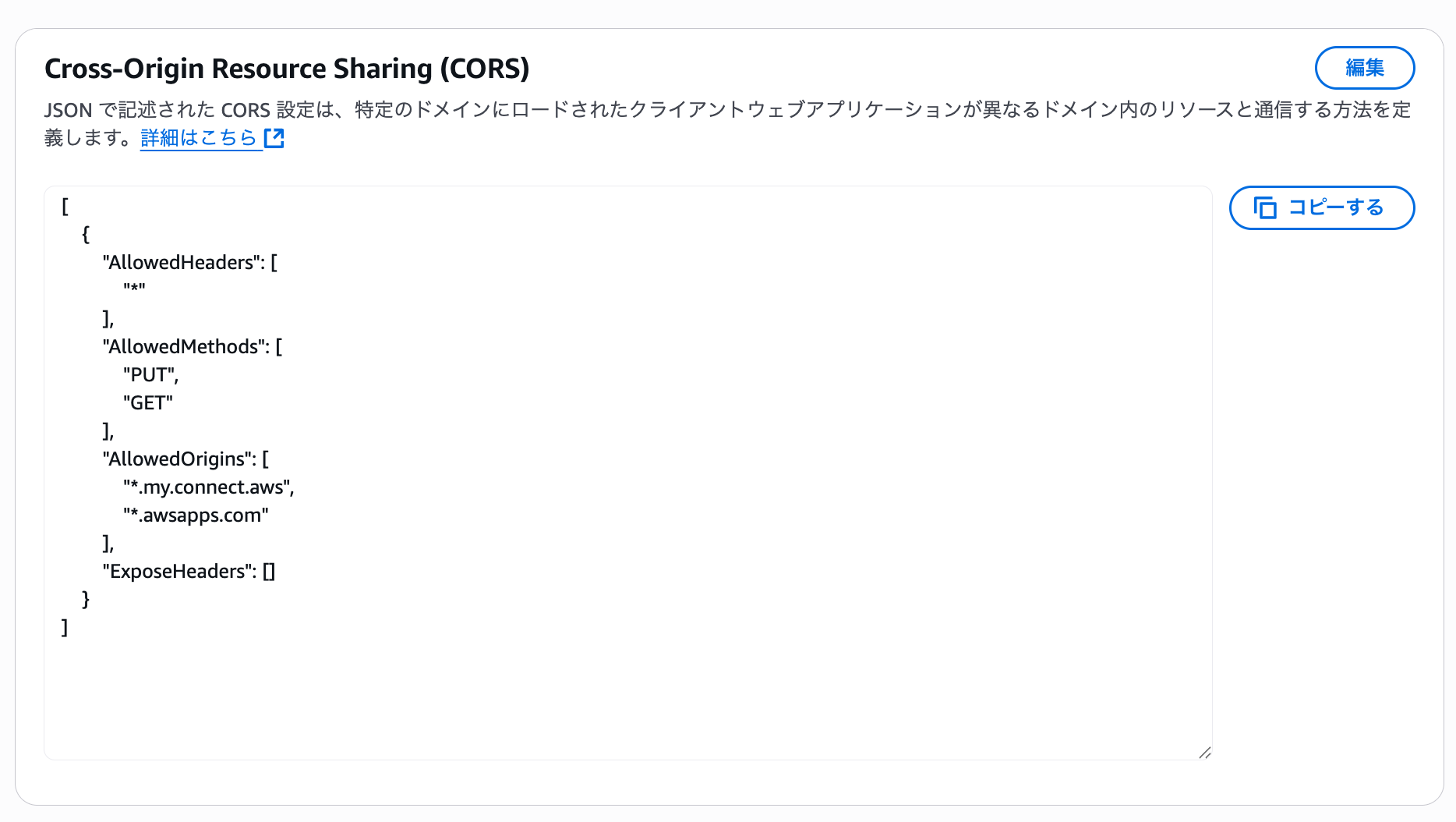Click the "*" value under AllowedHeaders

[134, 290]
